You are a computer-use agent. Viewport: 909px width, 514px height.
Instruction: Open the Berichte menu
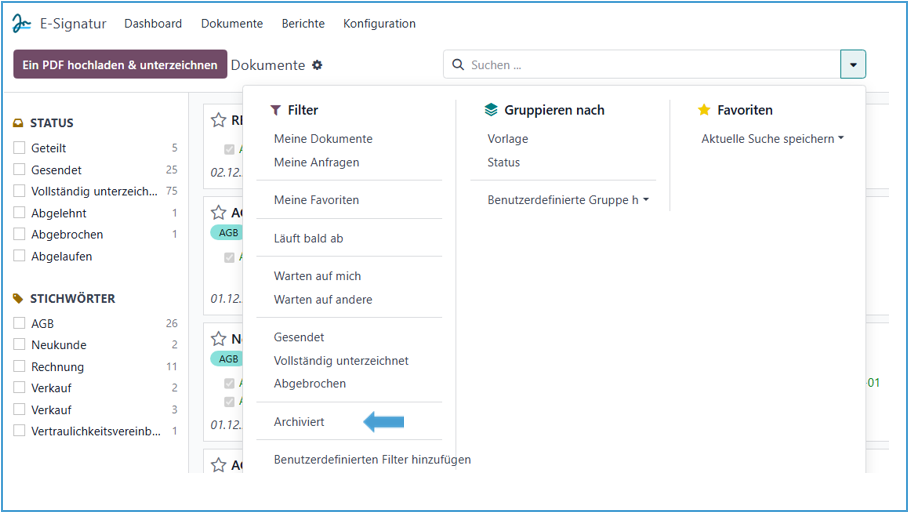pos(302,23)
